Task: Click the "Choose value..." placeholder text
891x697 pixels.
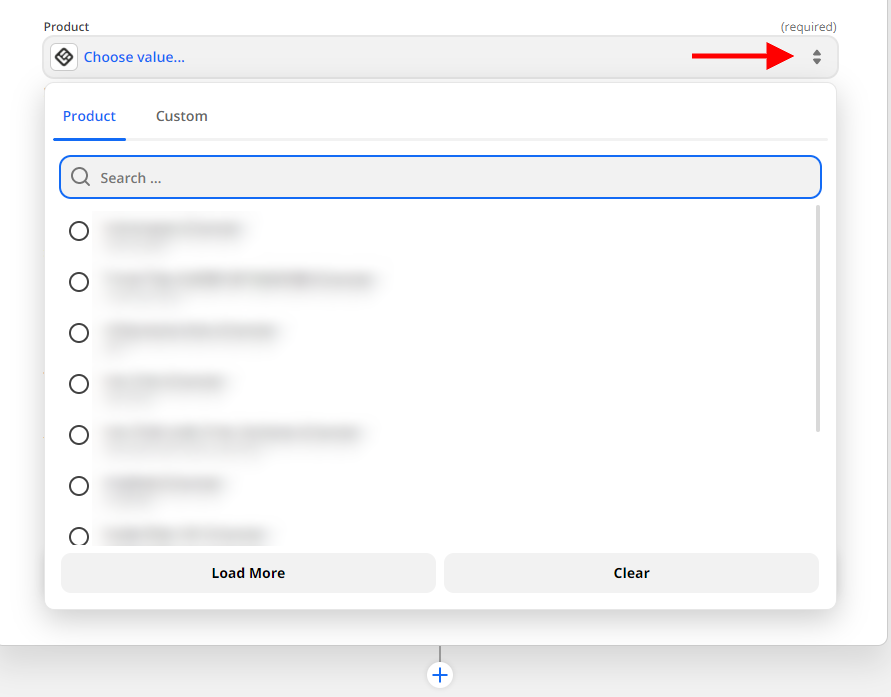Action: pos(135,57)
